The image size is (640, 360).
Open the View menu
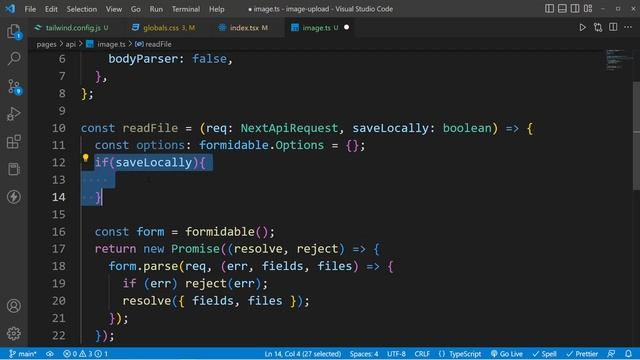114,9
